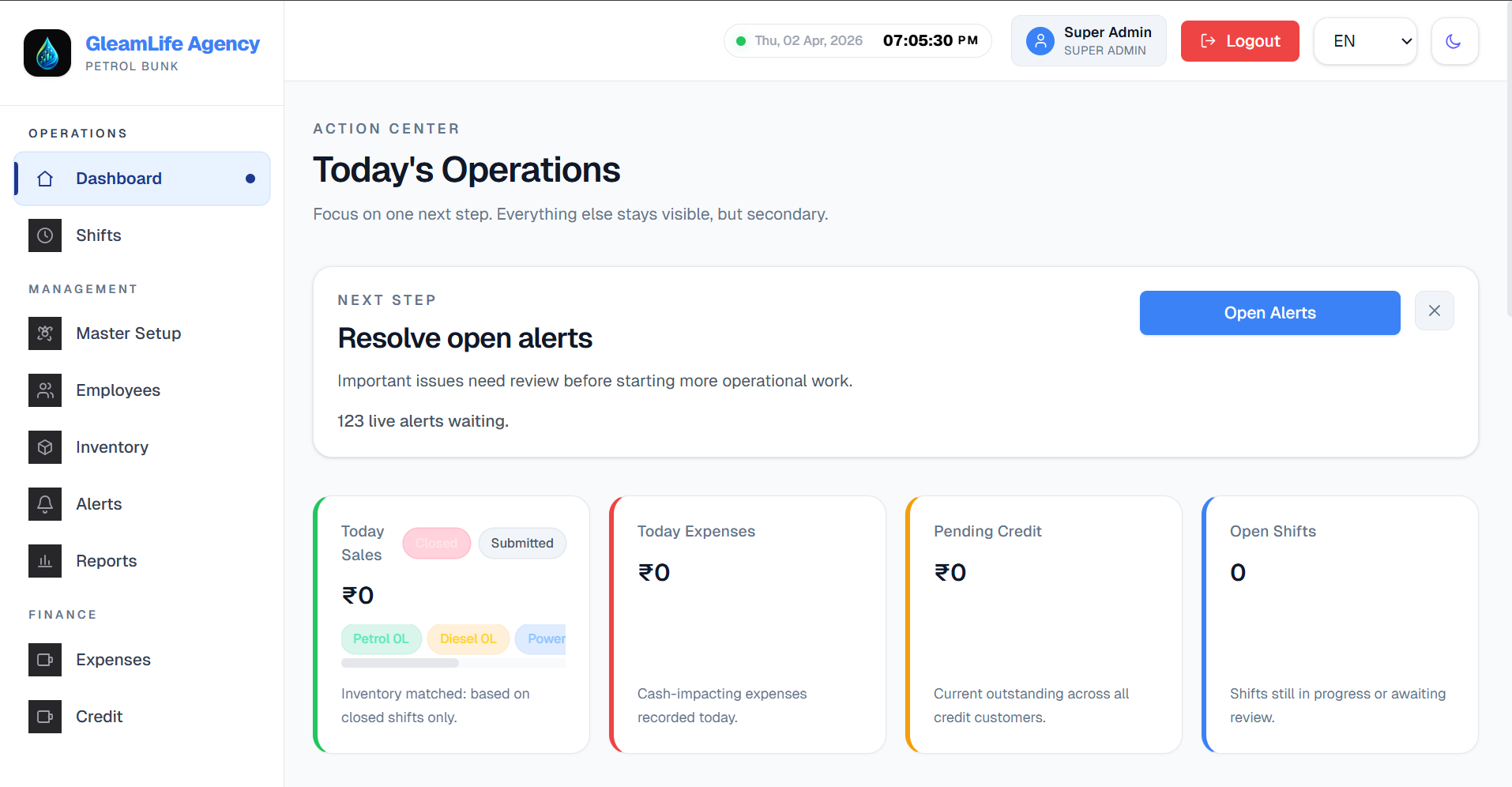Click the Master Setup sidebar icon

45,333
